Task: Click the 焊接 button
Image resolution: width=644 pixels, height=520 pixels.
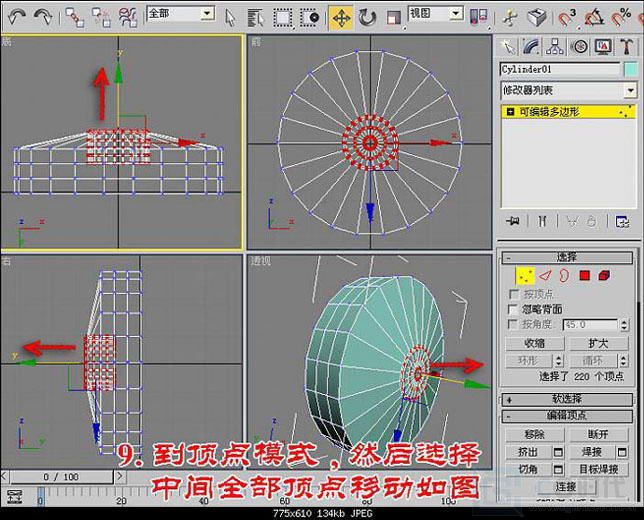Action: [x=592, y=452]
